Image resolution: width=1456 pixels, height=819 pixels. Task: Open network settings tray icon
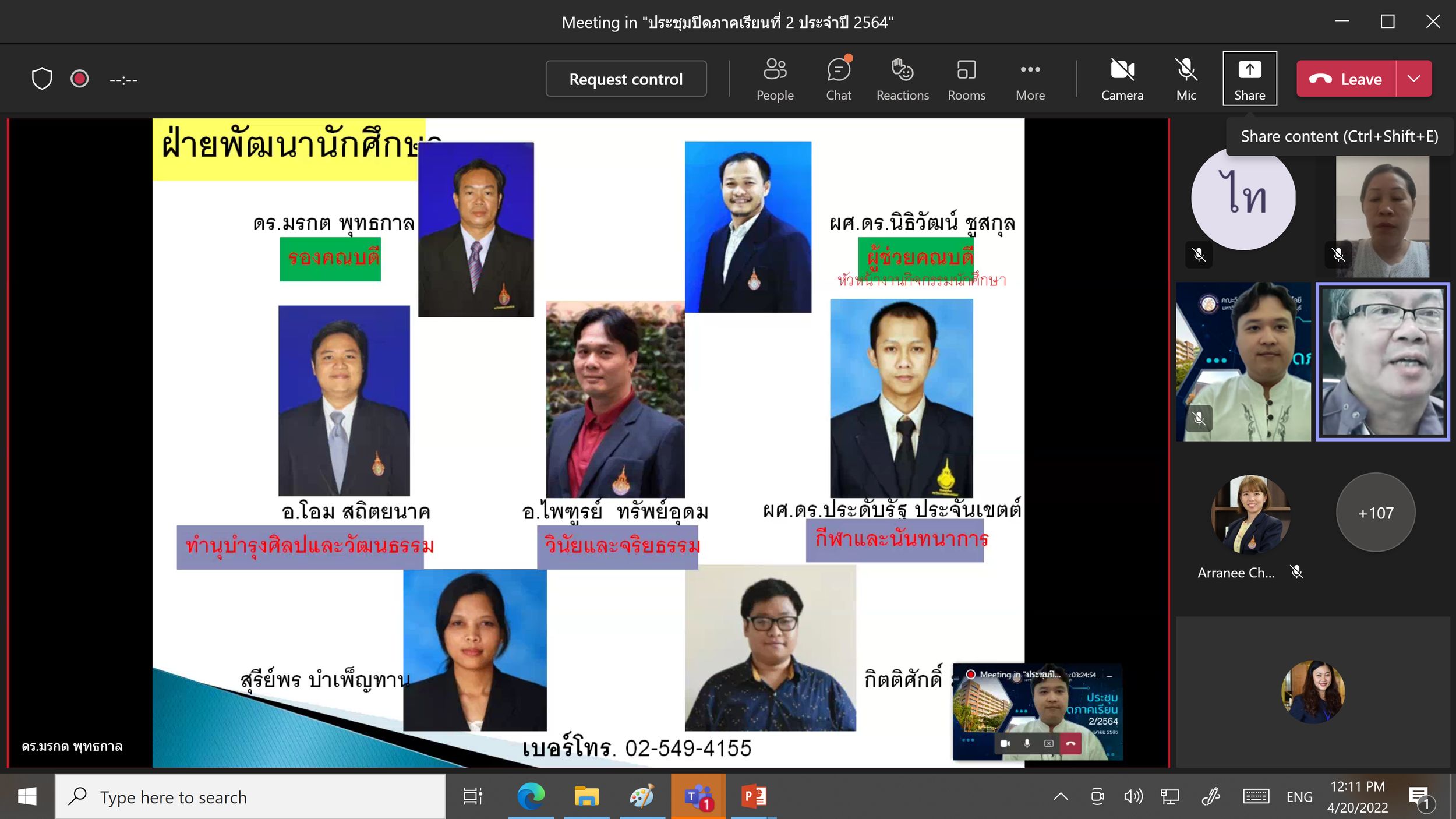pos(1169,797)
